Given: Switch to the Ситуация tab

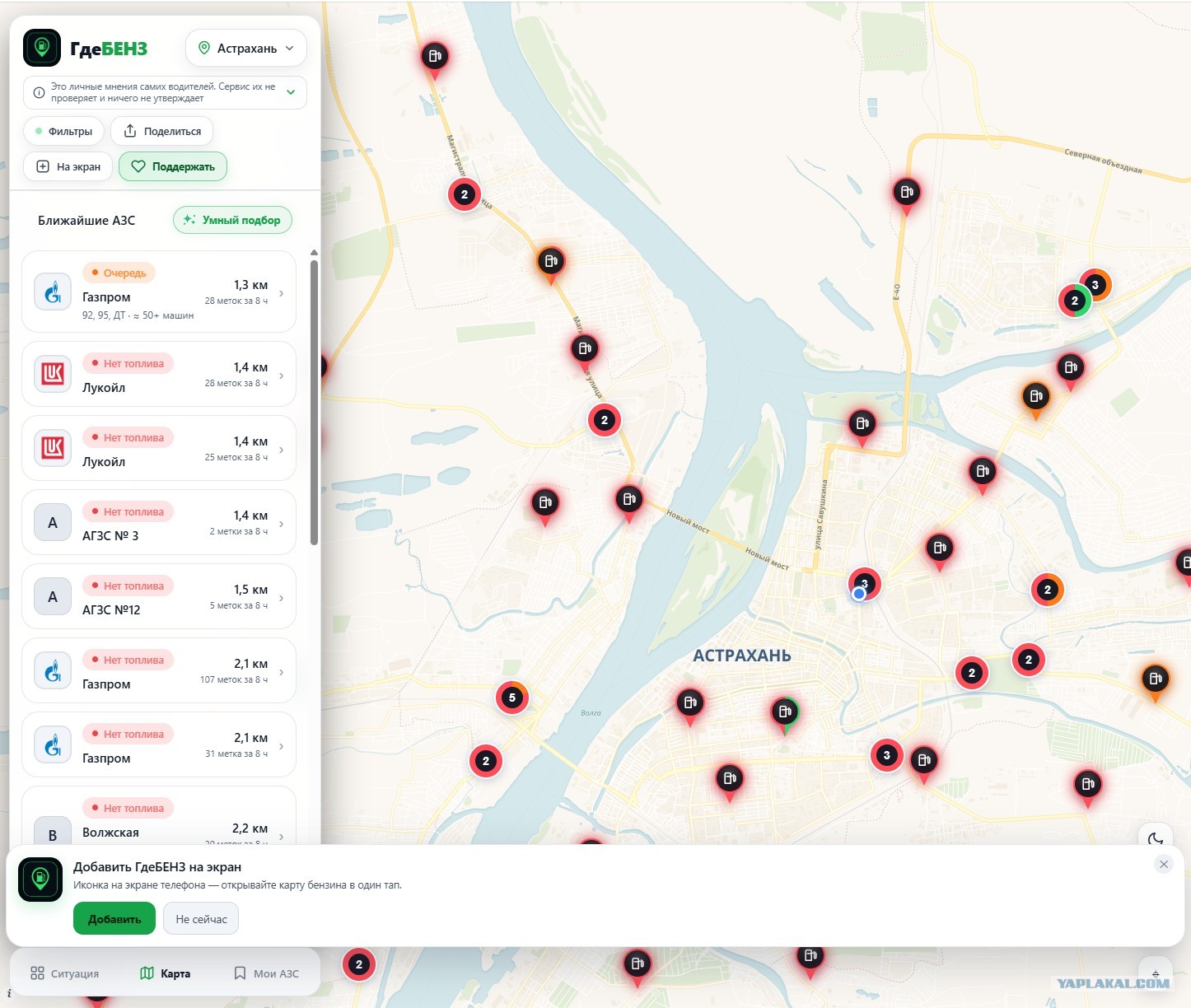Looking at the screenshot, I should tap(64, 973).
